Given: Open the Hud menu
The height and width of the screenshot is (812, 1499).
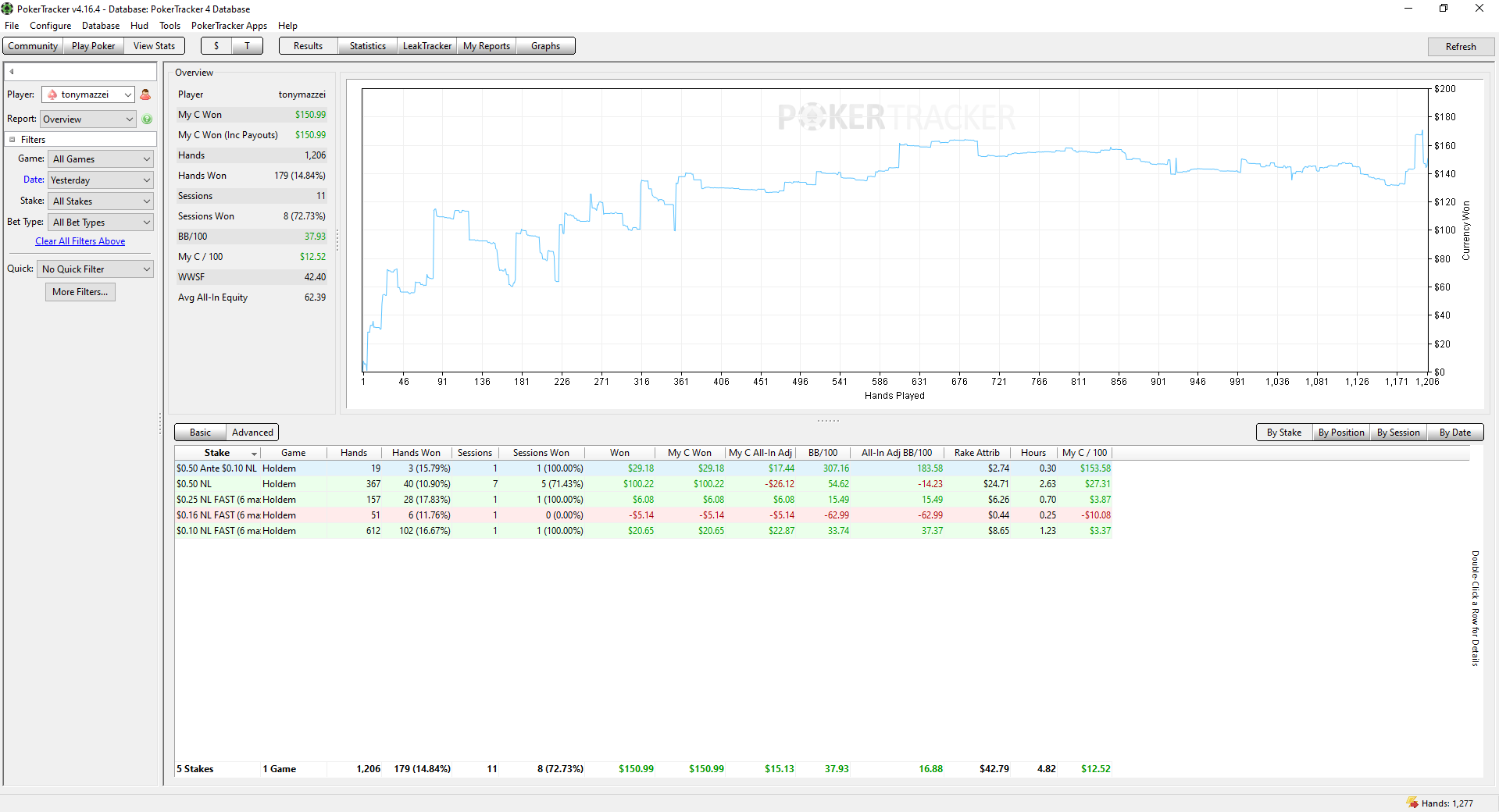Looking at the screenshot, I should (x=139, y=26).
